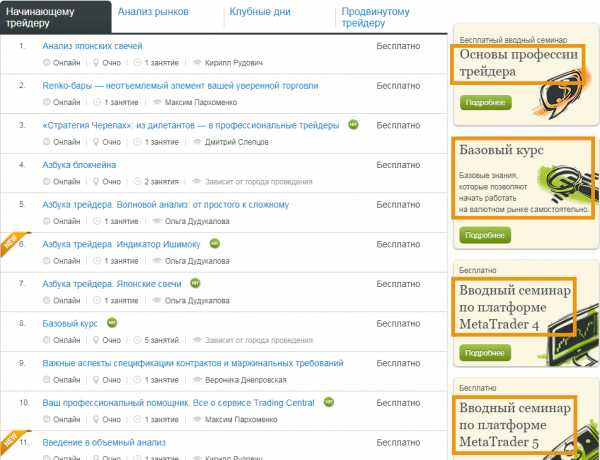600x460 pixels.
Task: Click green badge beside Trading Central course
Action: 329,402
